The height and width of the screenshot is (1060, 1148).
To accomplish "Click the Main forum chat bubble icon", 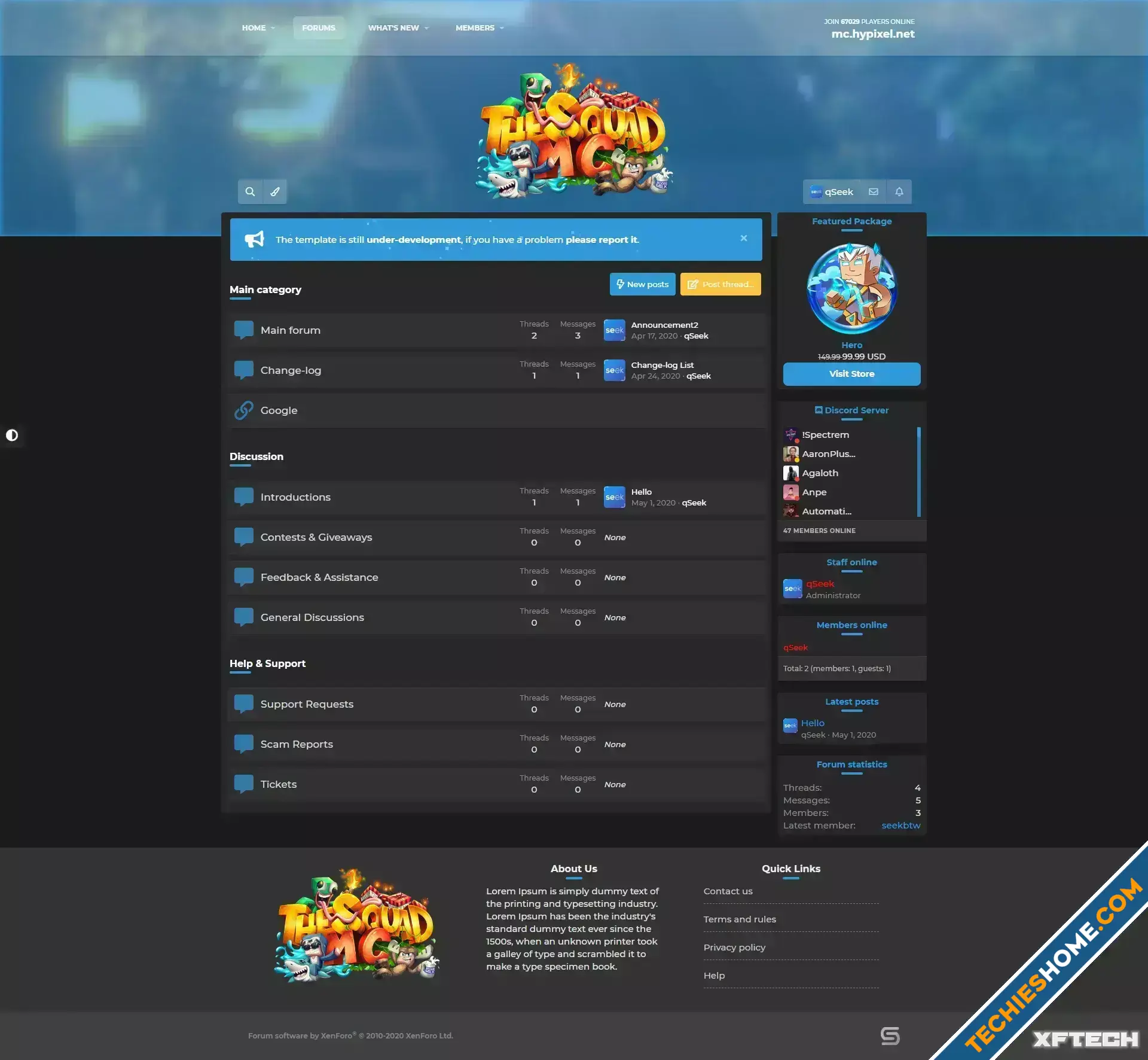I will pyautogui.click(x=243, y=330).
